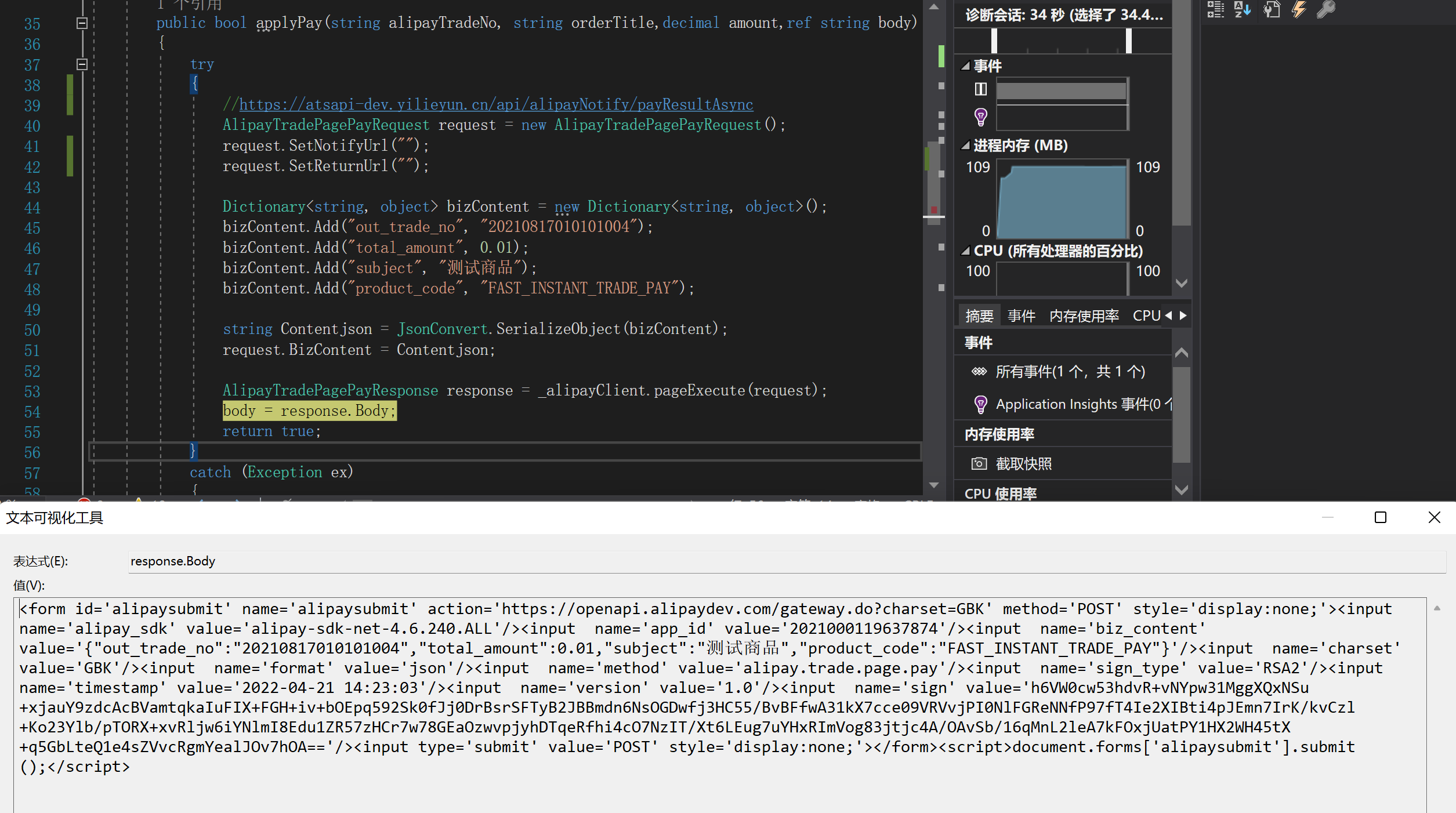
Task: Collapse the 进程内存 (MB) graph section
Action: point(965,146)
